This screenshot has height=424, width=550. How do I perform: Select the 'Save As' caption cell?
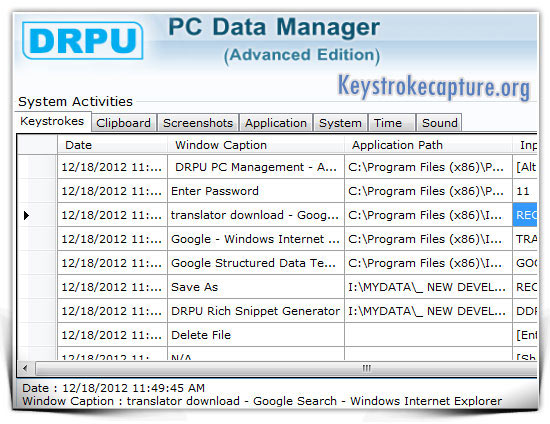[256, 287]
